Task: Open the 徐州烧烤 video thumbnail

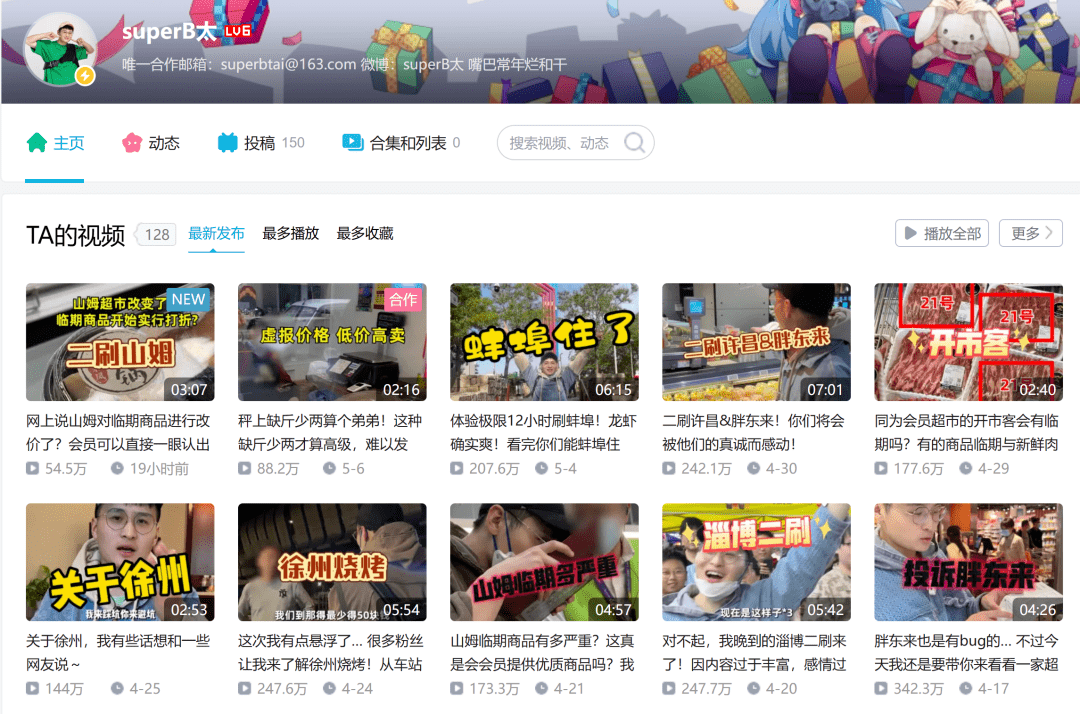Action: coord(332,561)
